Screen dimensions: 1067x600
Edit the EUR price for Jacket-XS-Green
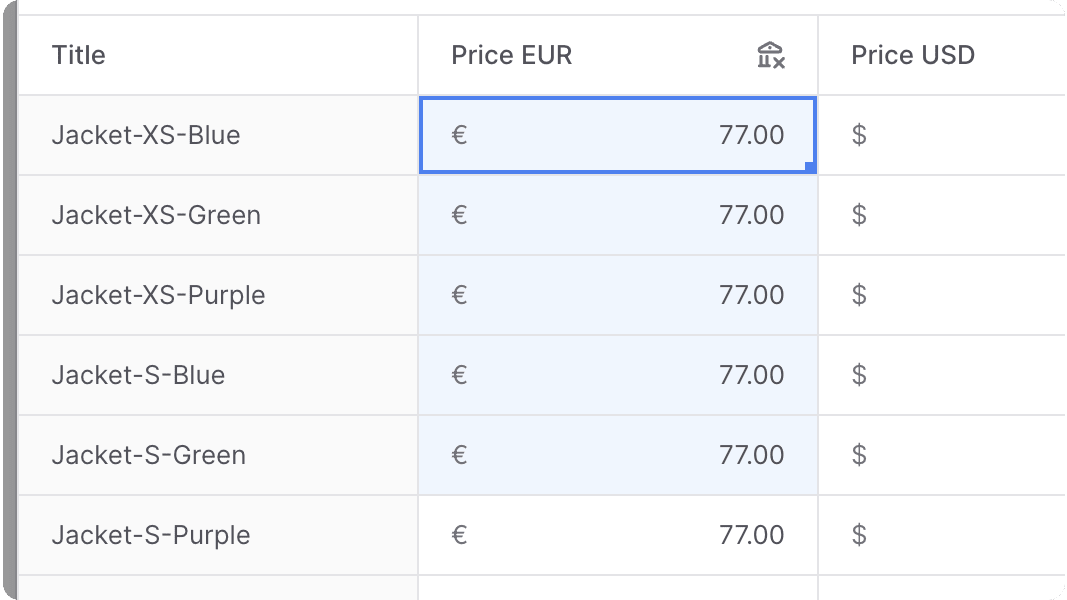point(618,215)
